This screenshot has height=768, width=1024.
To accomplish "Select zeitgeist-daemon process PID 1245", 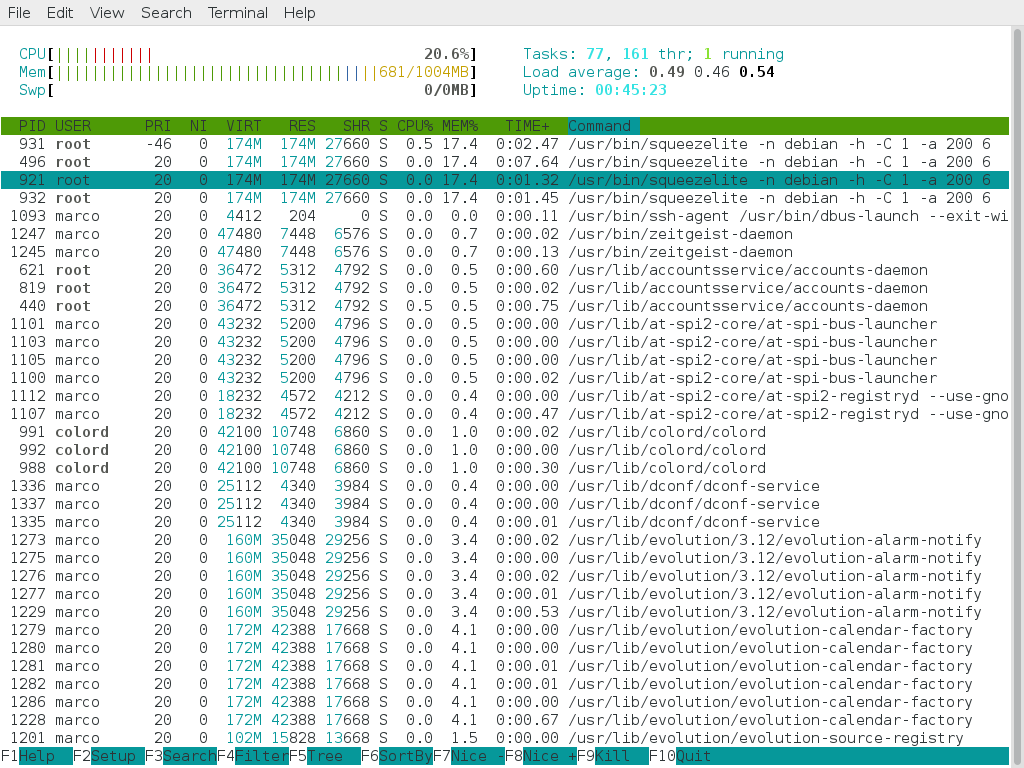I will (505, 252).
